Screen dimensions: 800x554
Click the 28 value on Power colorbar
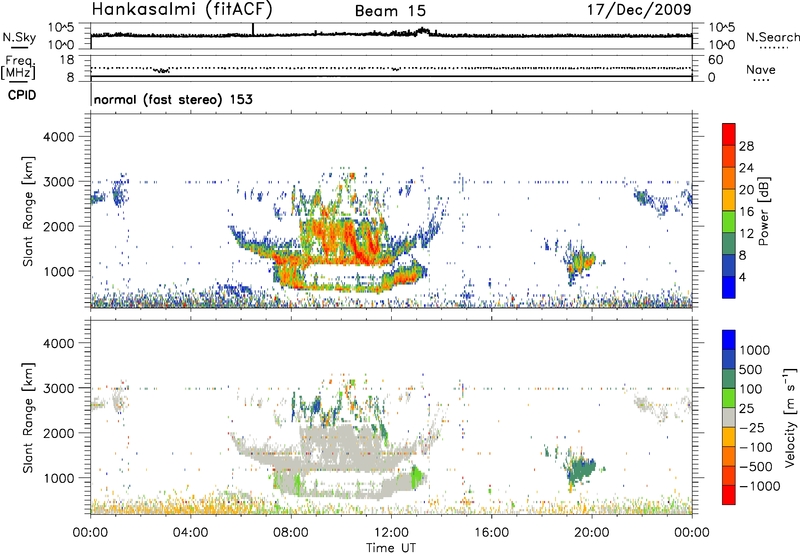click(x=746, y=146)
